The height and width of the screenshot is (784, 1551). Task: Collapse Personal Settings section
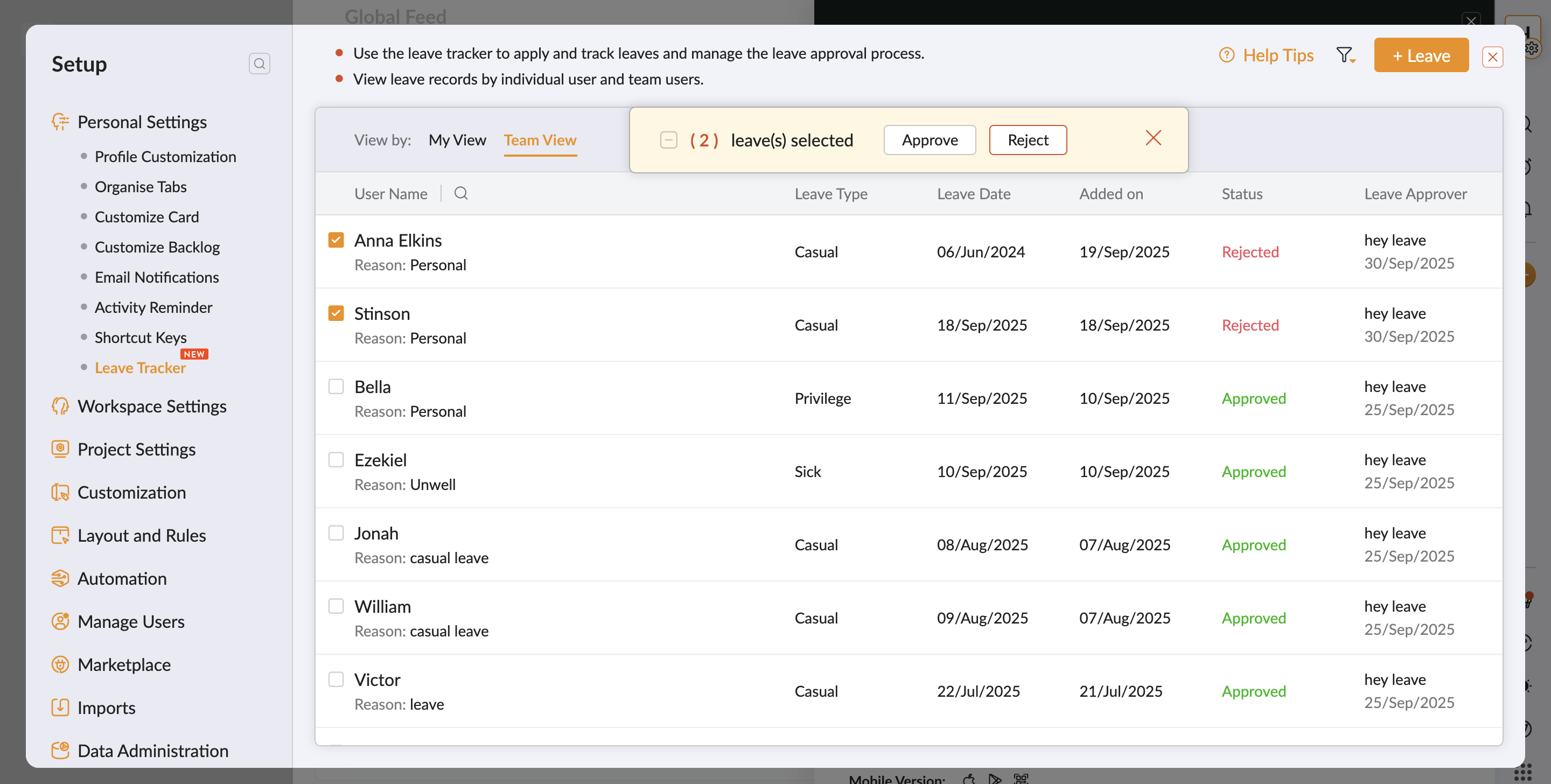[x=142, y=122]
